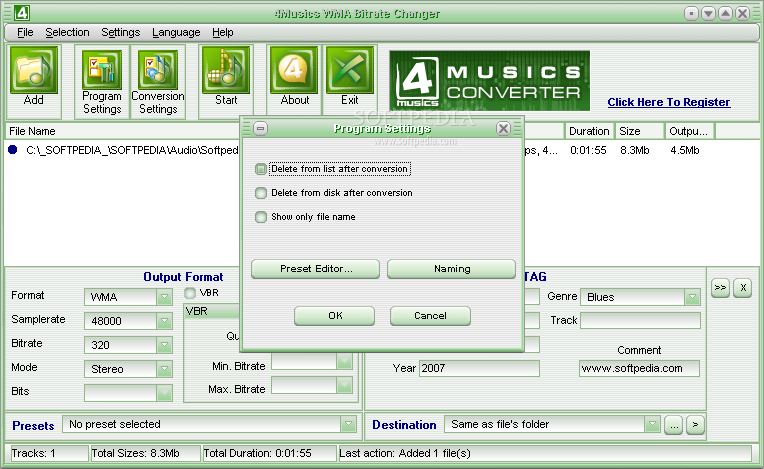Open Conversion Settings from the toolbar

pyautogui.click(x=158, y=81)
